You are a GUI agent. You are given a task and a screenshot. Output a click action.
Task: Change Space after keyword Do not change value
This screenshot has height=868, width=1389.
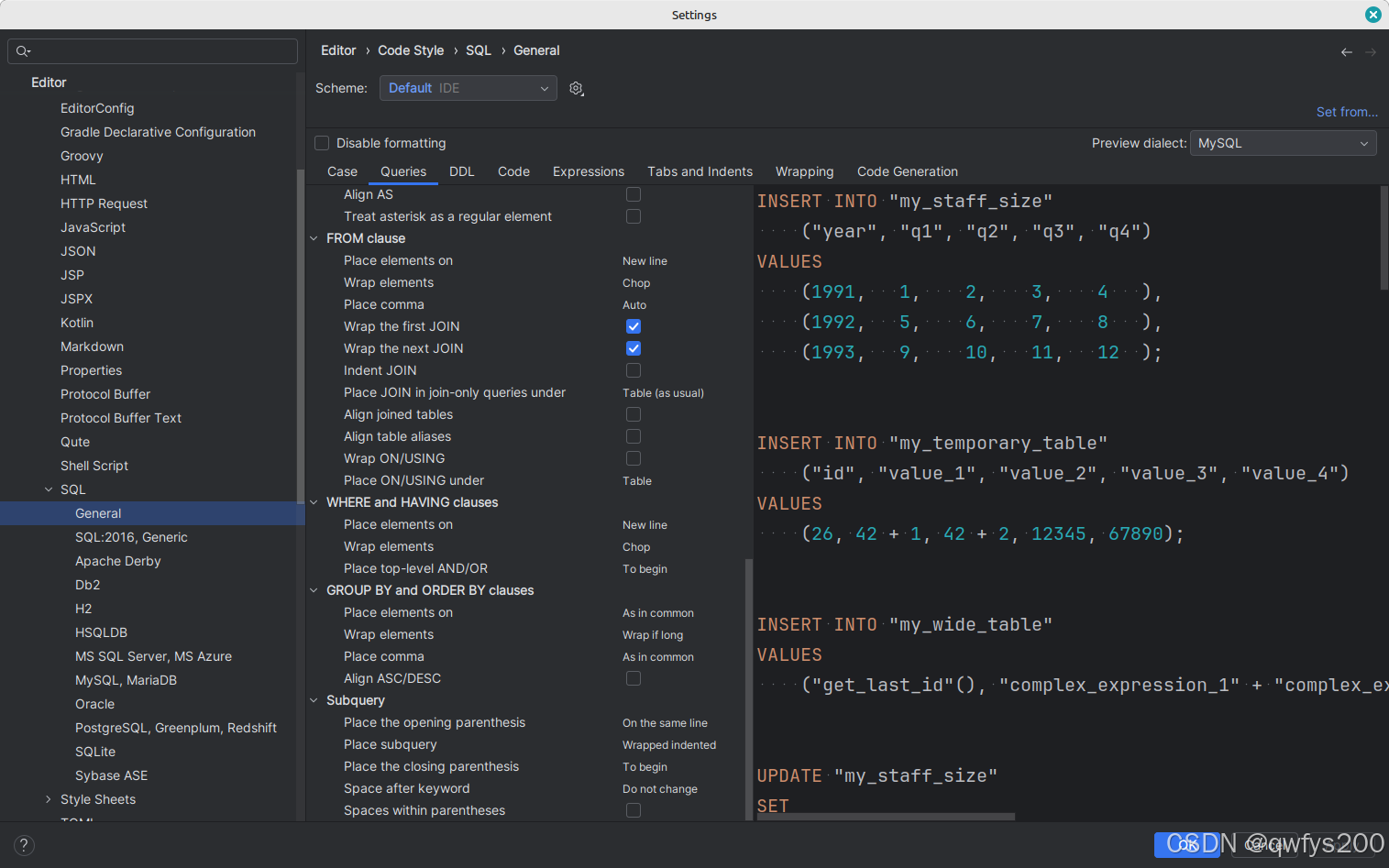click(x=660, y=789)
